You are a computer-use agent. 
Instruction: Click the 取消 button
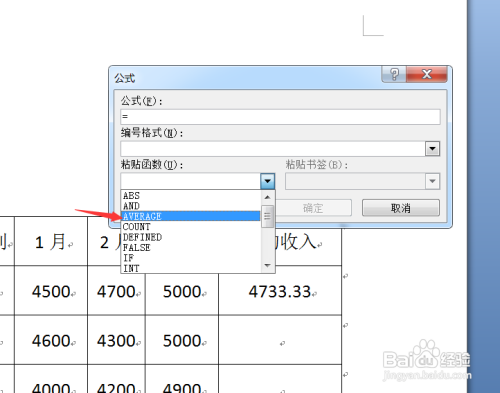coord(401,208)
